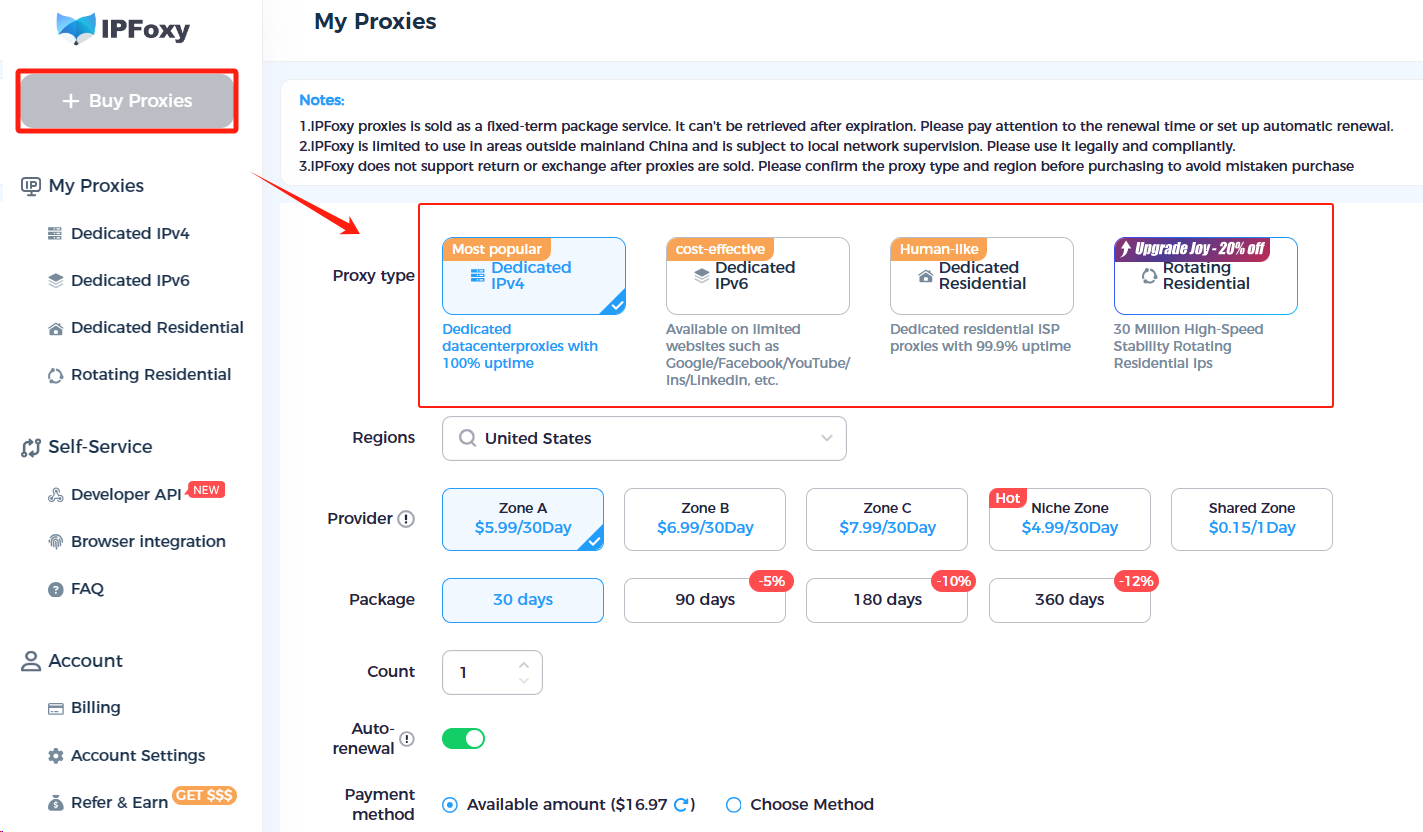Enable Auto-renewal toggle

[x=463, y=736]
